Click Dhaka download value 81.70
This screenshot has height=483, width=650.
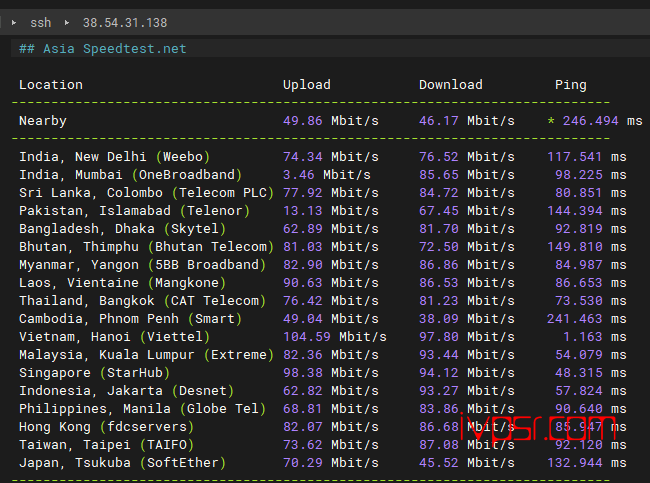pos(439,229)
